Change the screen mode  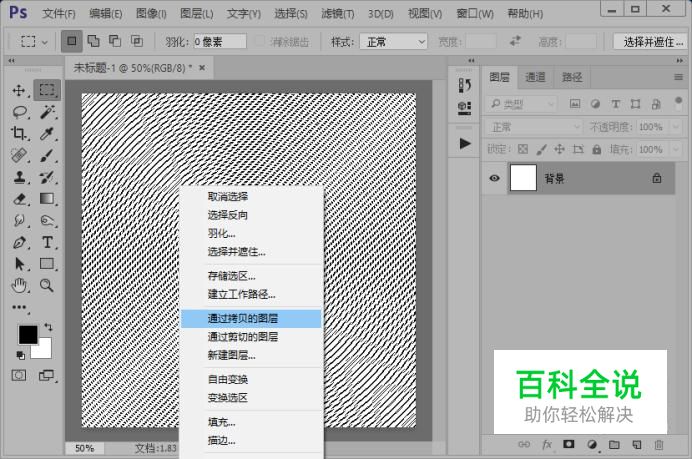click(x=46, y=376)
